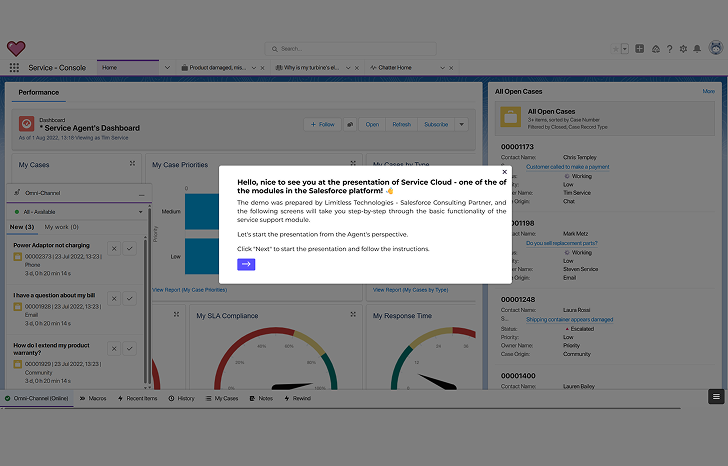Image resolution: width=728 pixels, height=466 pixels.
Task: Close the welcome popup with the X
Action: [505, 172]
